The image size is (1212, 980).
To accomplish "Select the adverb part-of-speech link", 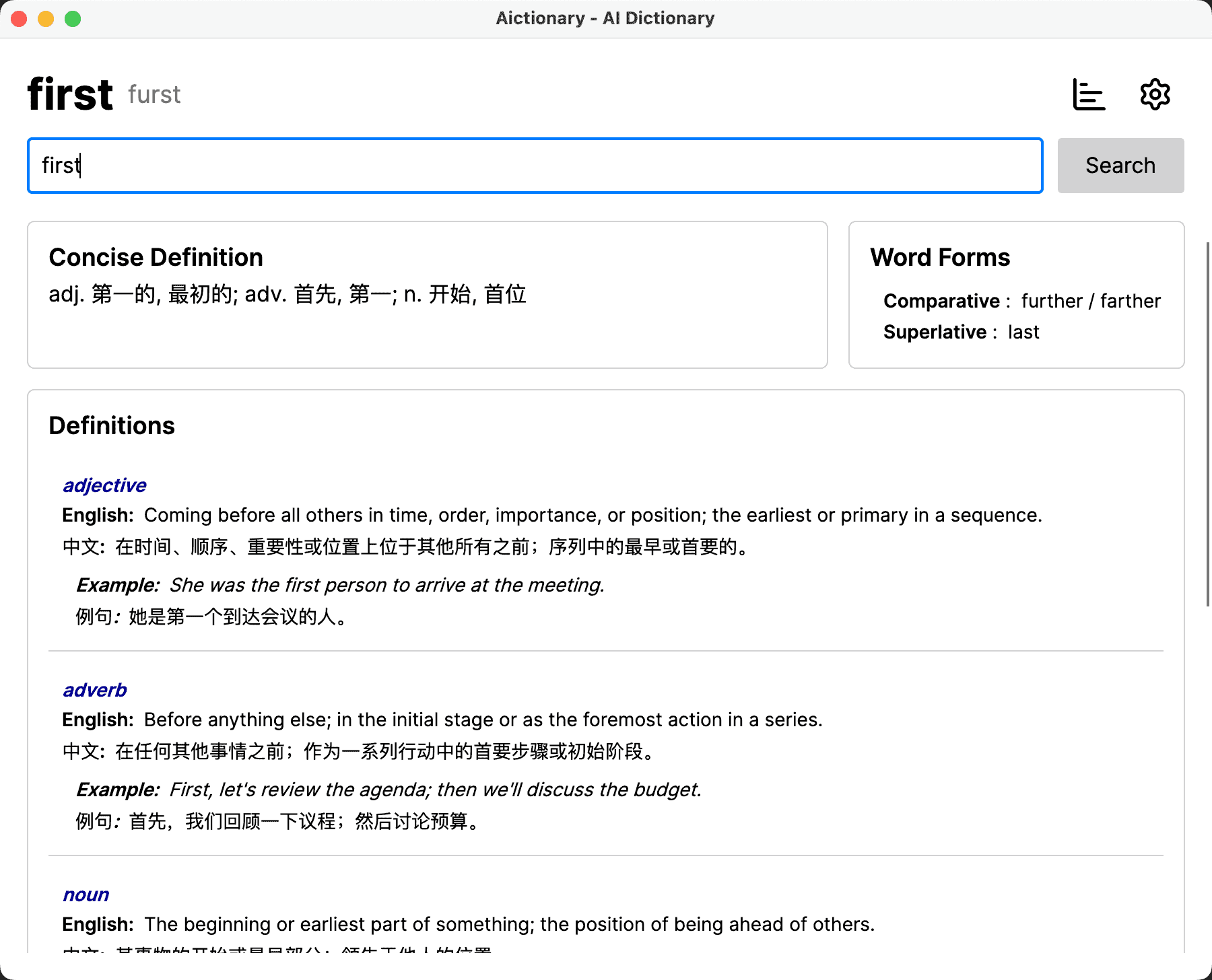I will click(x=94, y=689).
